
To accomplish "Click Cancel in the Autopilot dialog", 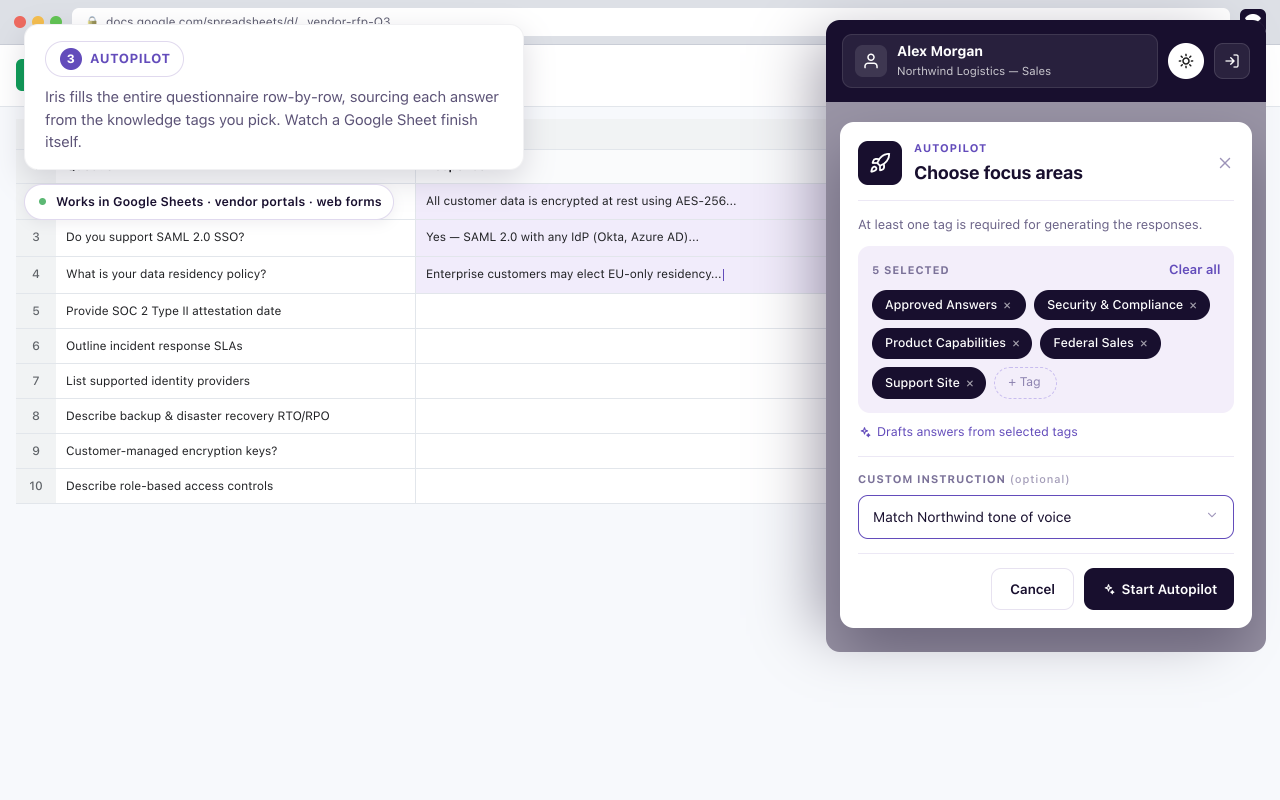I will point(1032,589).
